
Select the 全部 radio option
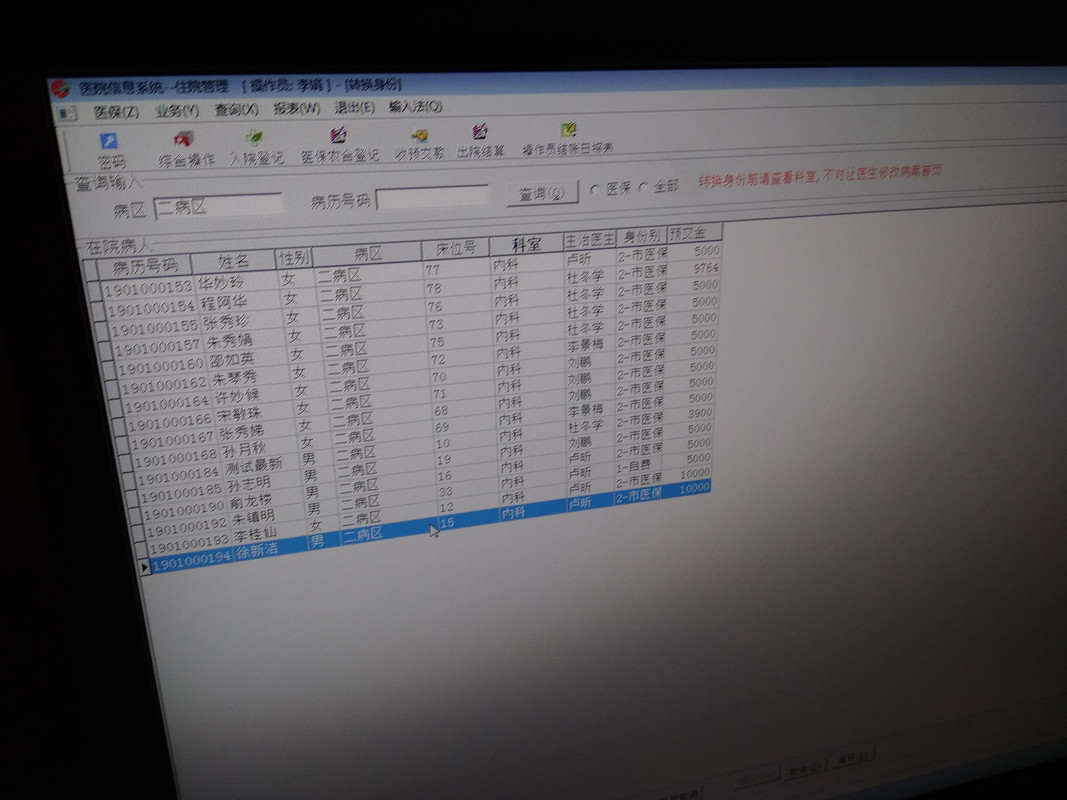tap(643, 188)
